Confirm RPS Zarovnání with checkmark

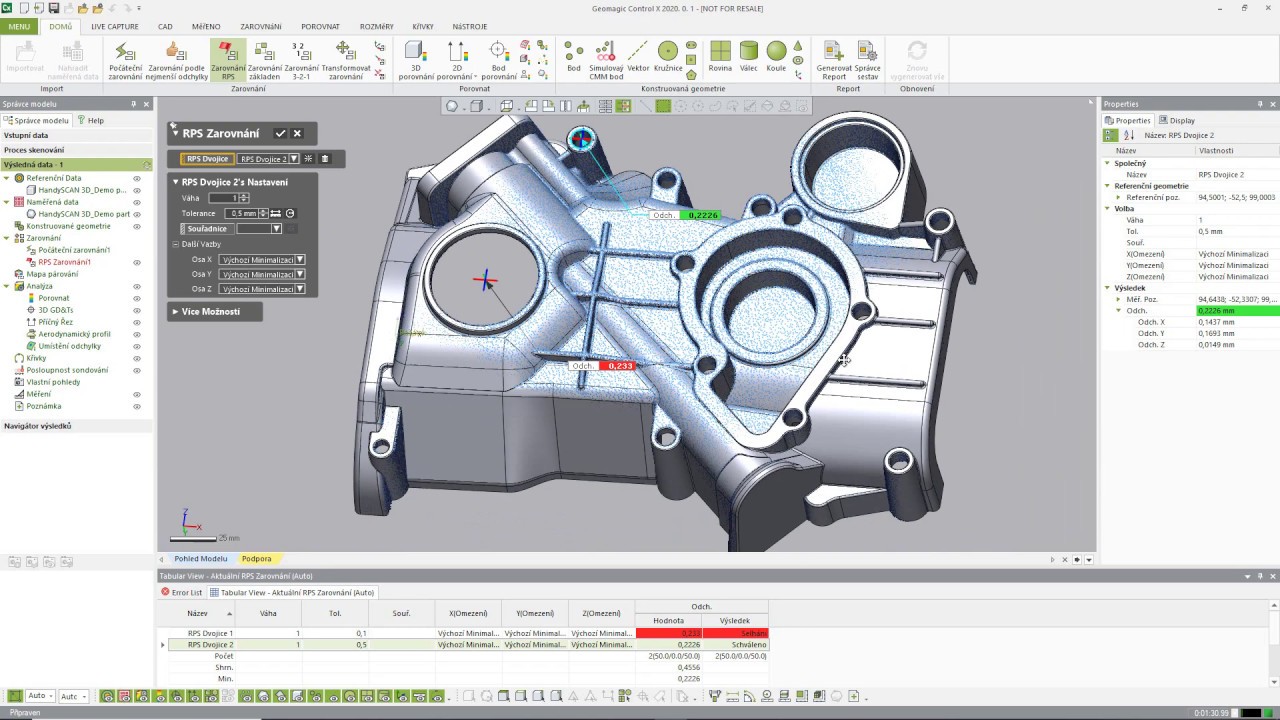pyautogui.click(x=280, y=133)
